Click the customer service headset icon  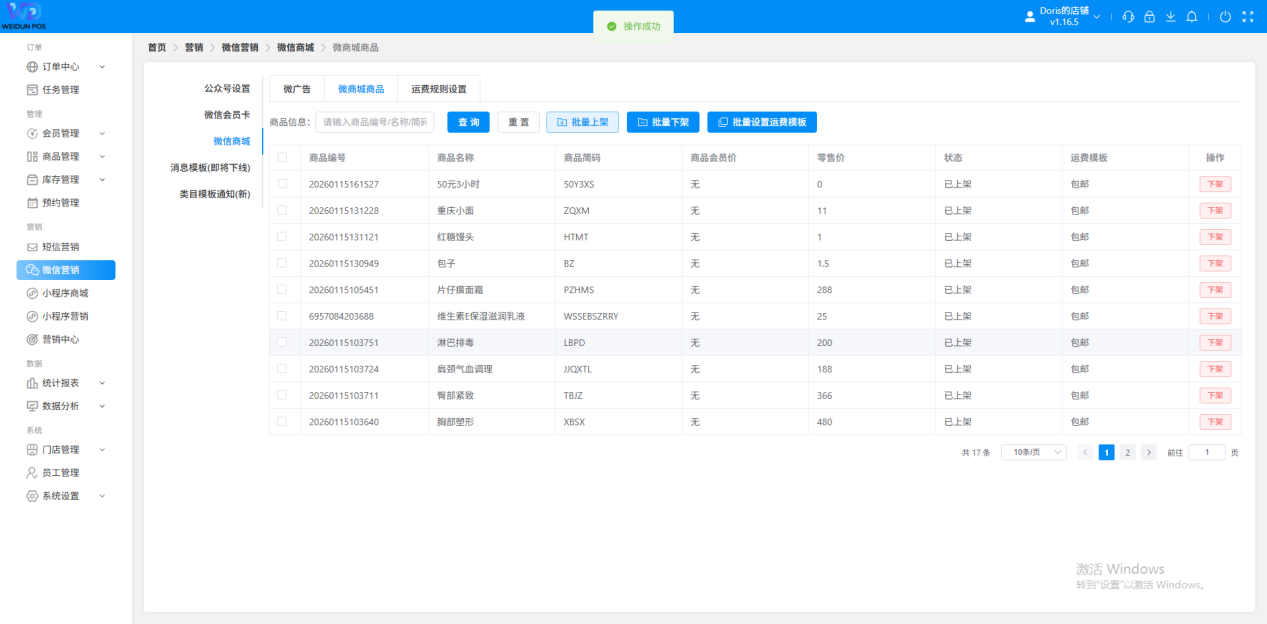click(1128, 17)
